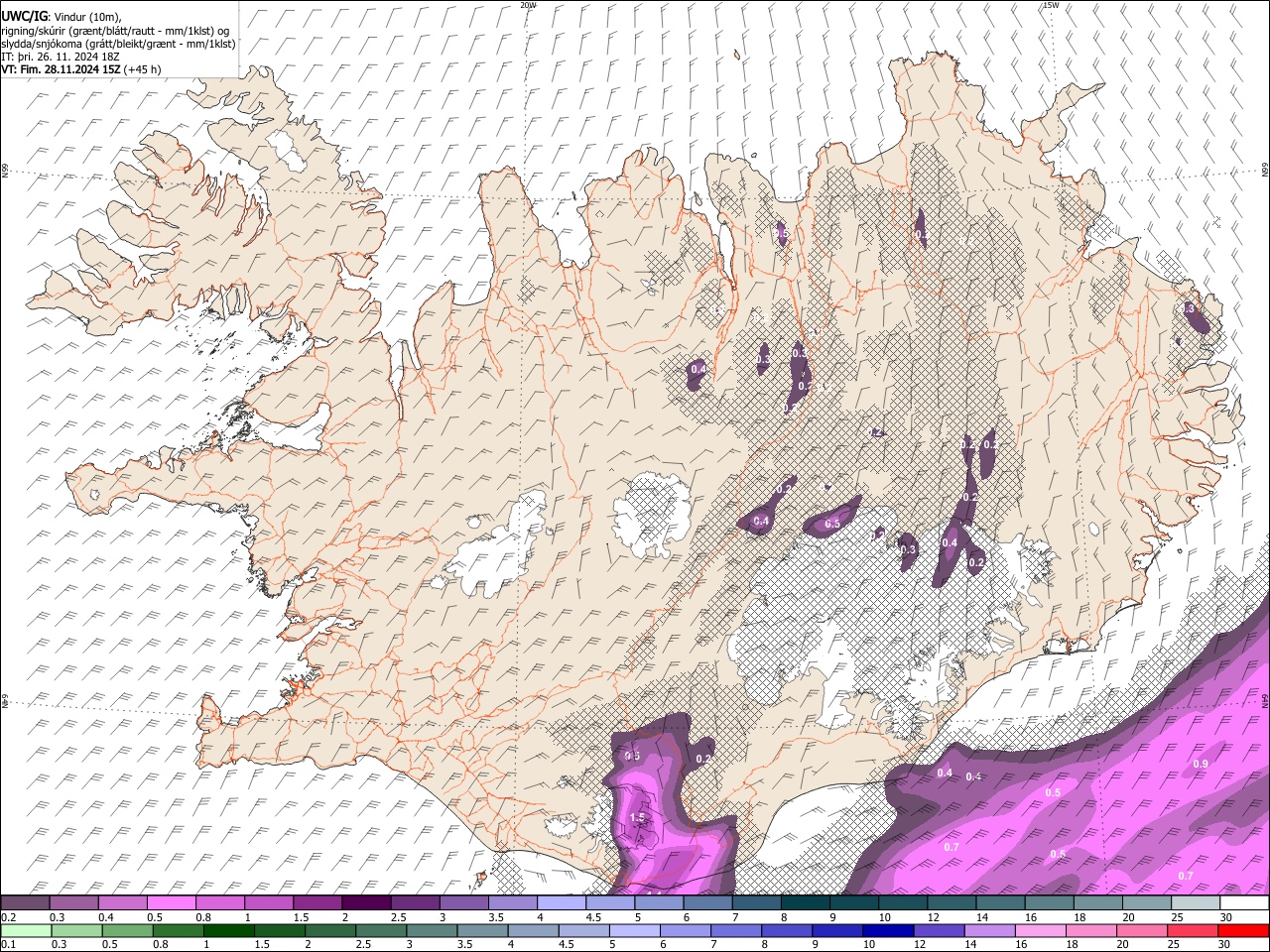Click the 2.5–3 swatch in top legend row
This screenshot has width=1270, height=952.
pos(416,903)
